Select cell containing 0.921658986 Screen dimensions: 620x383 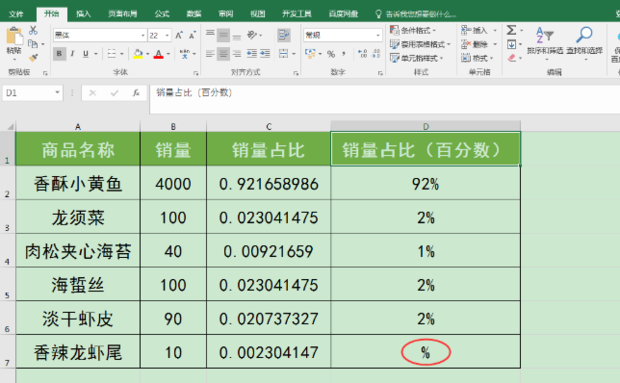tap(268, 183)
